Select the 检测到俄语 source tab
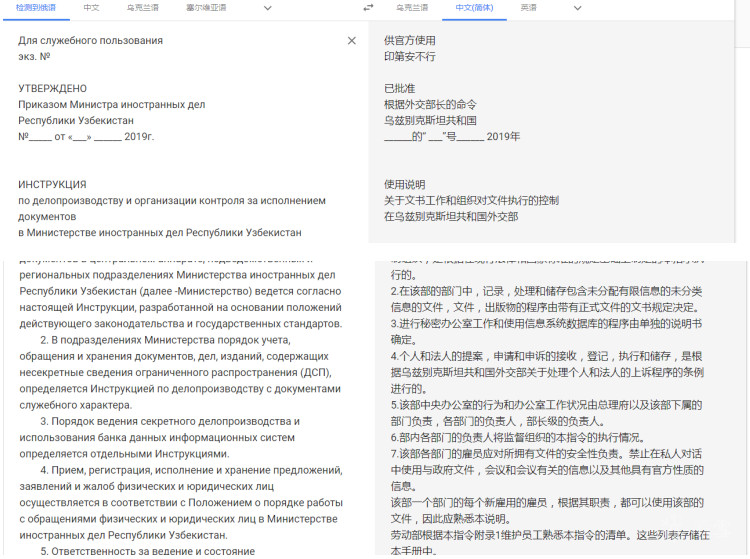The image size is (750, 559). (x=36, y=8)
